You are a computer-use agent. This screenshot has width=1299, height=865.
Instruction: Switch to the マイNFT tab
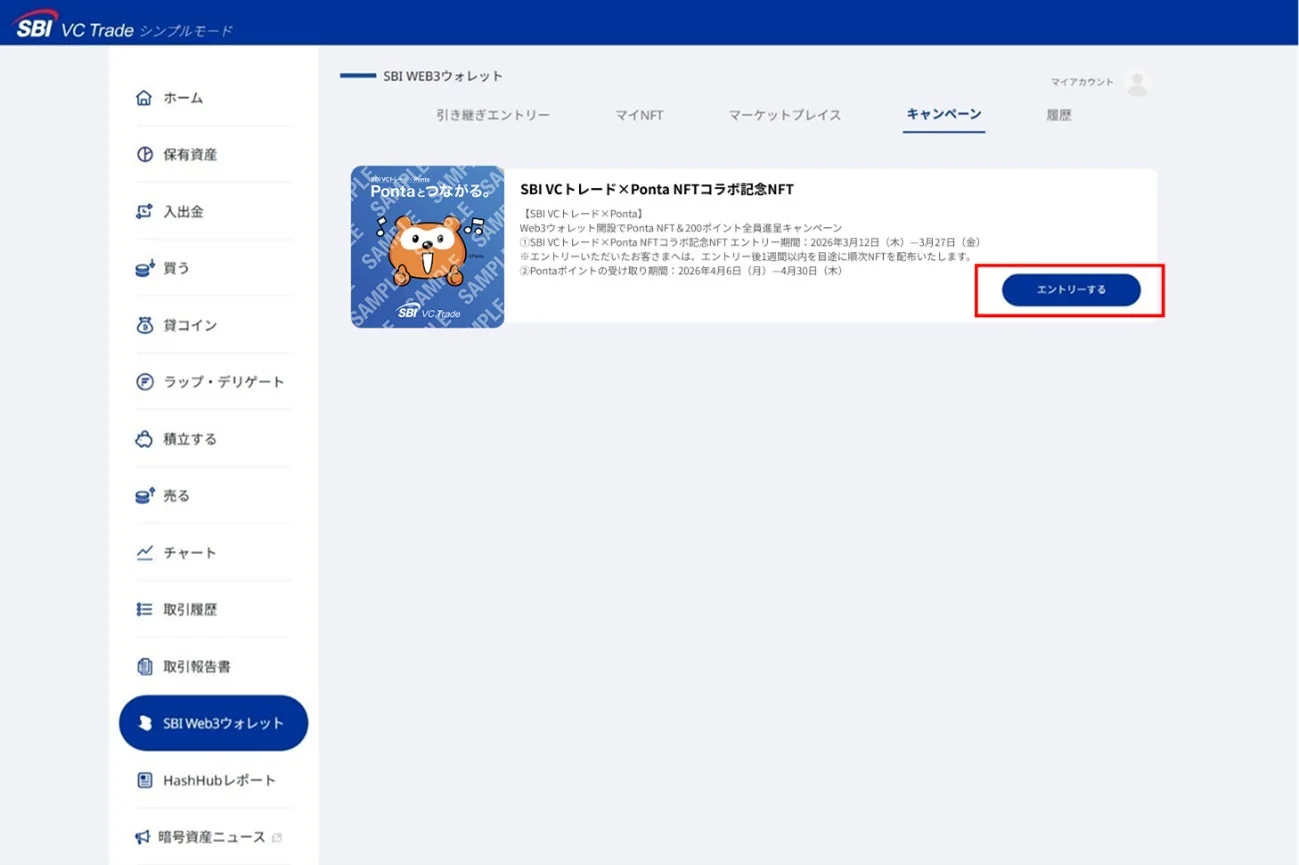click(x=639, y=115)
